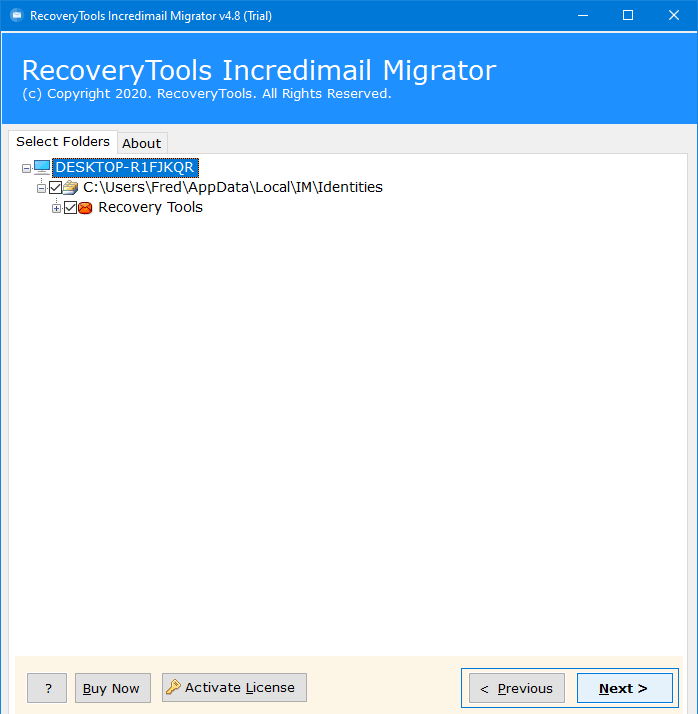Select the Recovery Tools tree row
Image resolution: width=698 pixels, height=714 pixels.
pyautogui.click(x=150, y=207)
